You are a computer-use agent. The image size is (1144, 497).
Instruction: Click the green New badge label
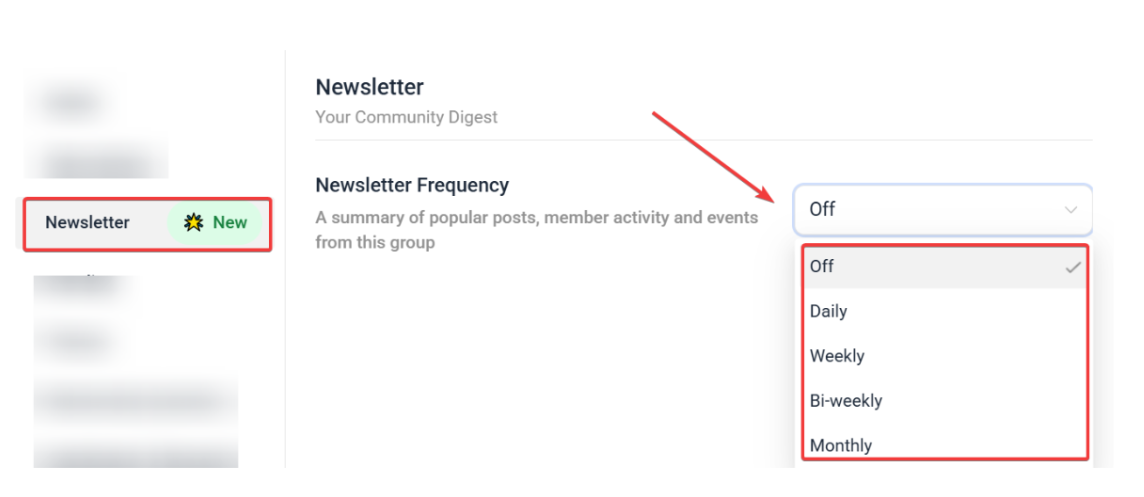[229, 222]
